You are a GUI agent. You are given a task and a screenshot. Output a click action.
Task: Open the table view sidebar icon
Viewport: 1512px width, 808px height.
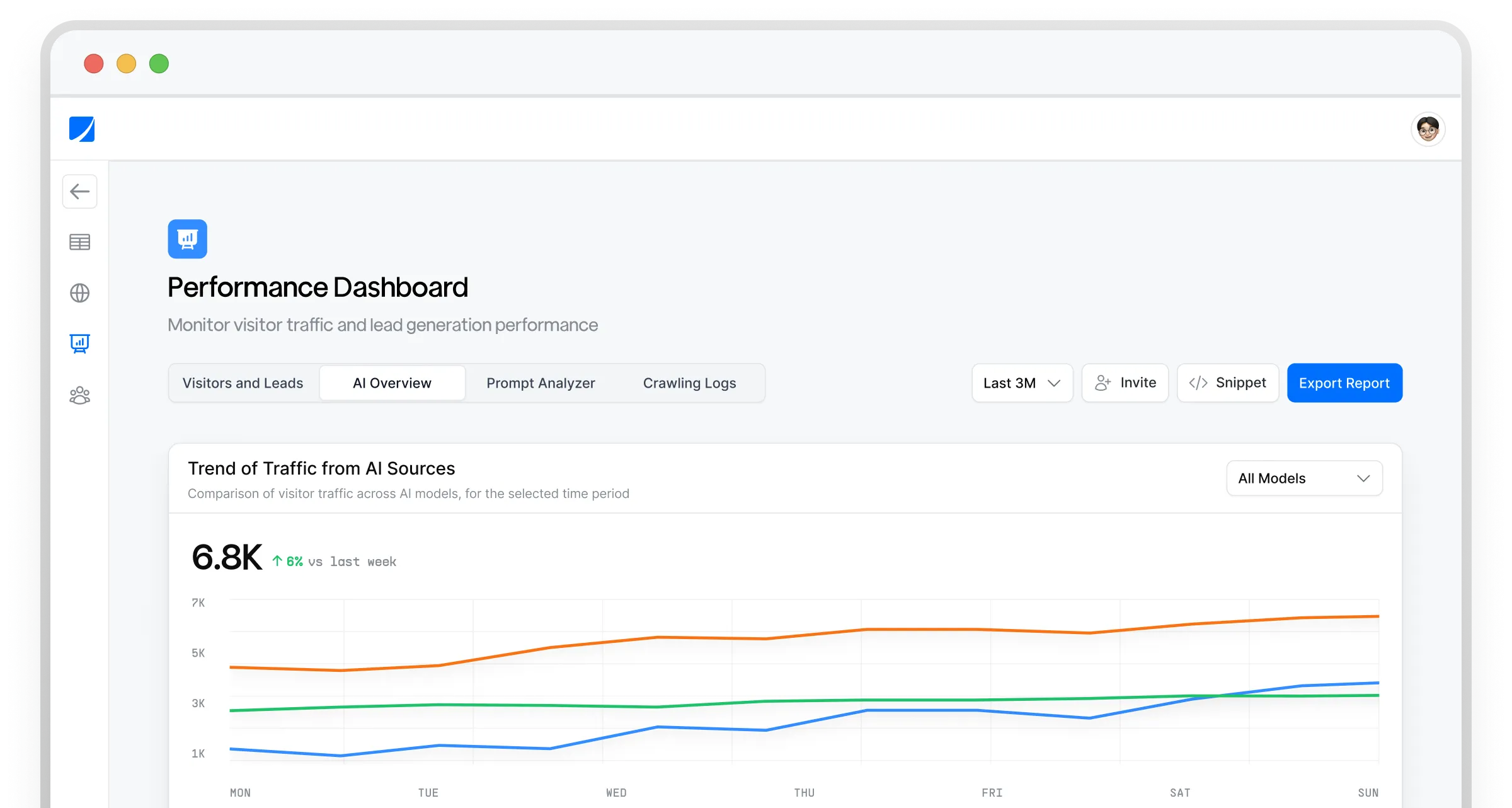point(80,242)
